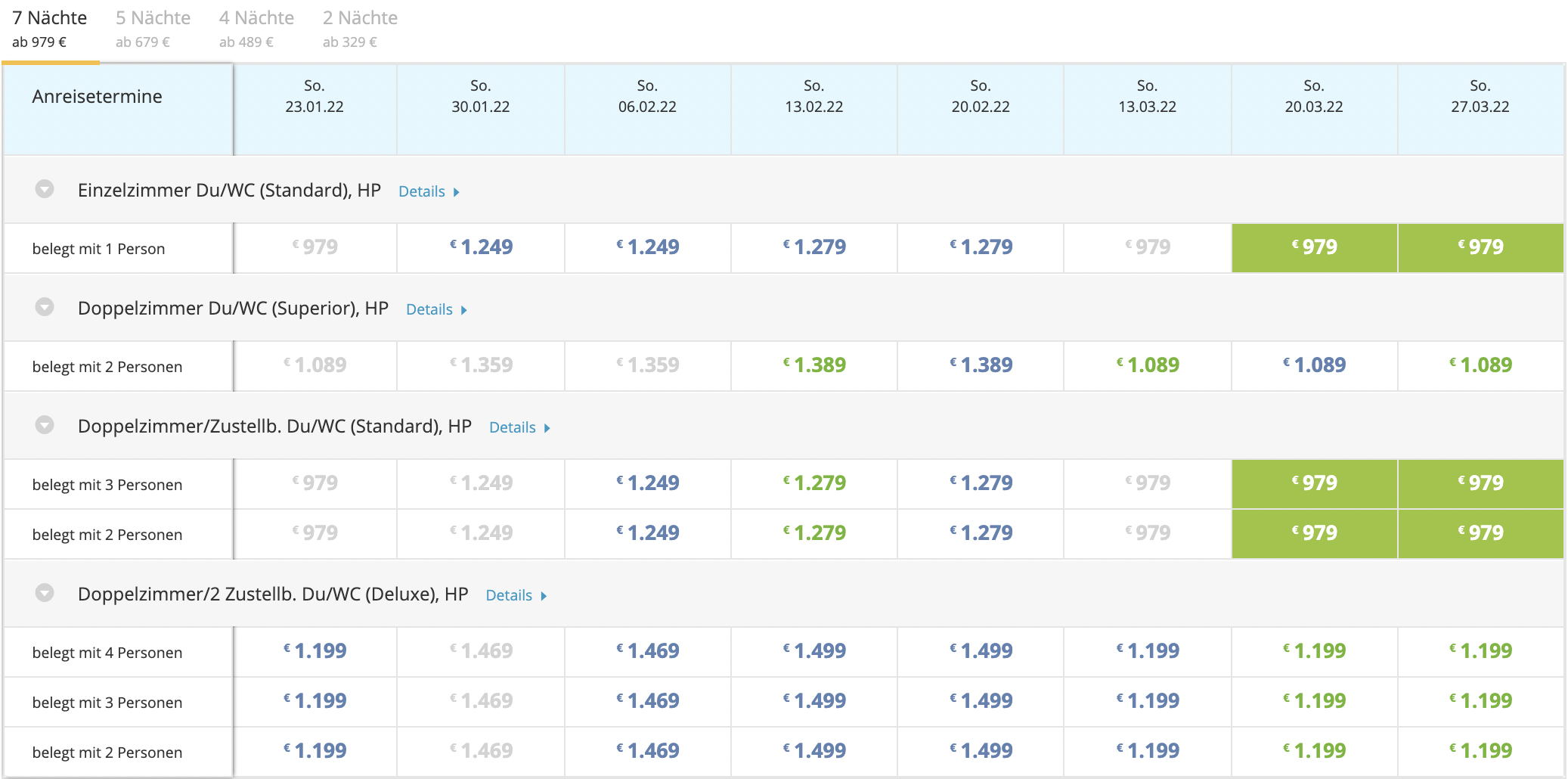Select the 7 Nächte tab
1568x779 pixels.
tap(50, 29)
